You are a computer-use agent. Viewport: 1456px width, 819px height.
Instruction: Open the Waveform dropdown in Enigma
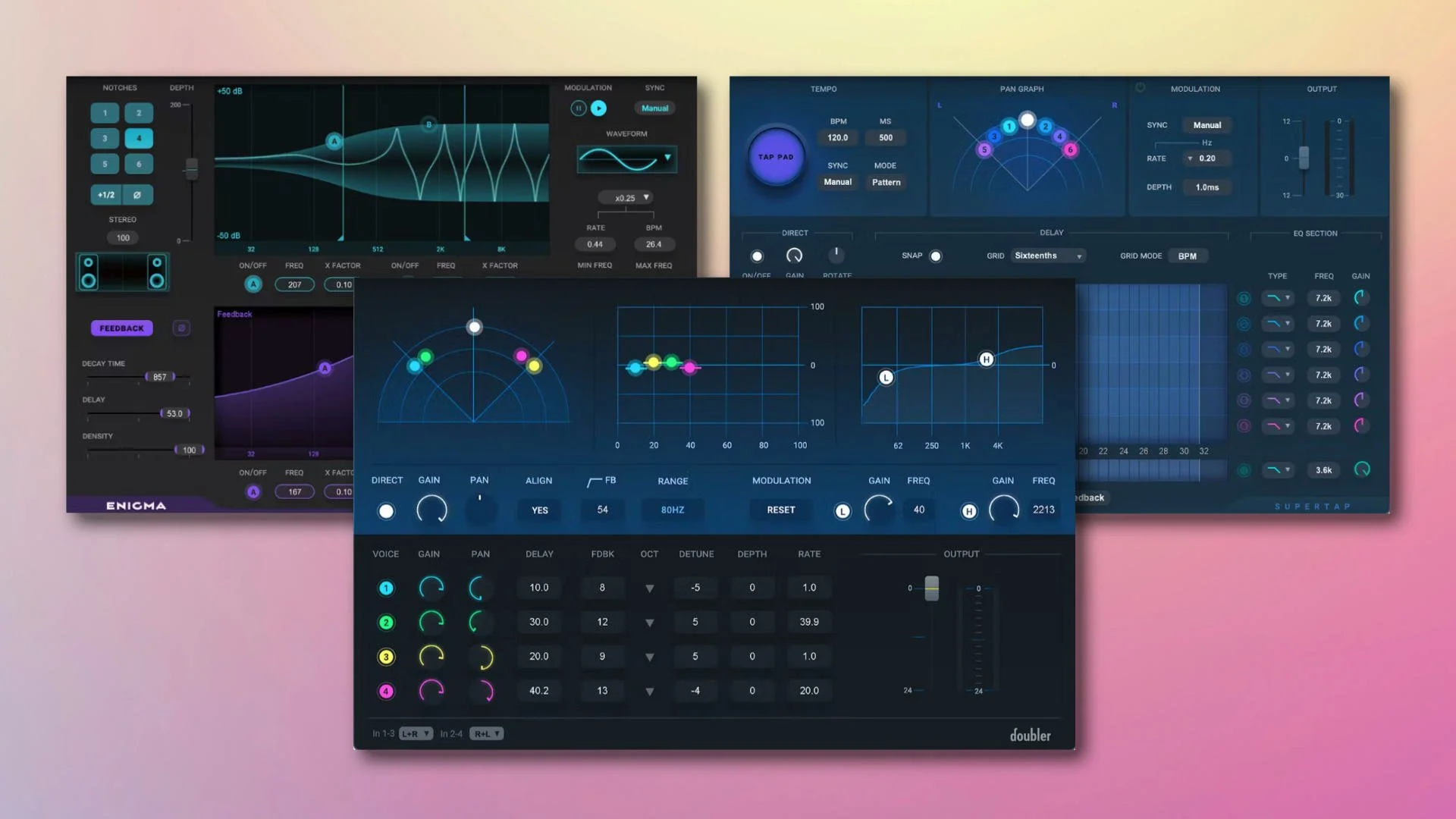click(x=667, y=158)
